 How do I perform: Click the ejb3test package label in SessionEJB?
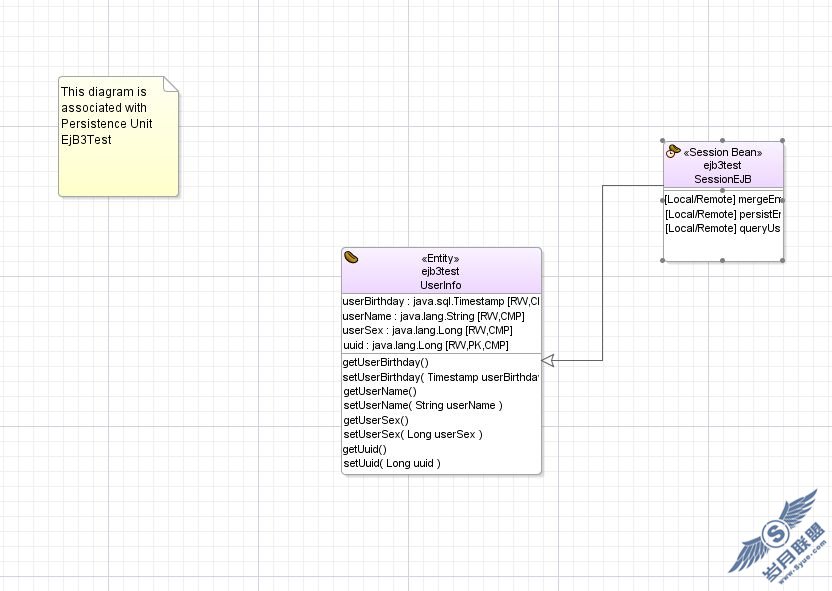[723, 166]
